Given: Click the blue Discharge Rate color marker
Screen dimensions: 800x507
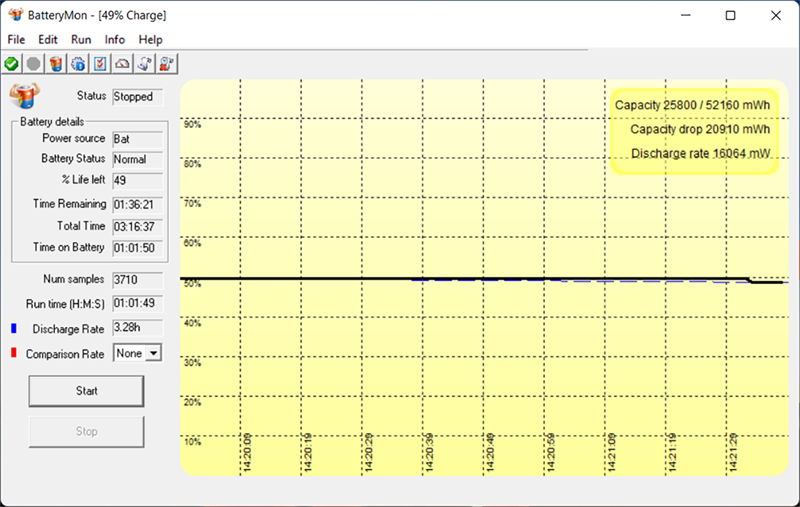Looking at the screenshot, I should (x=13, y=328).
